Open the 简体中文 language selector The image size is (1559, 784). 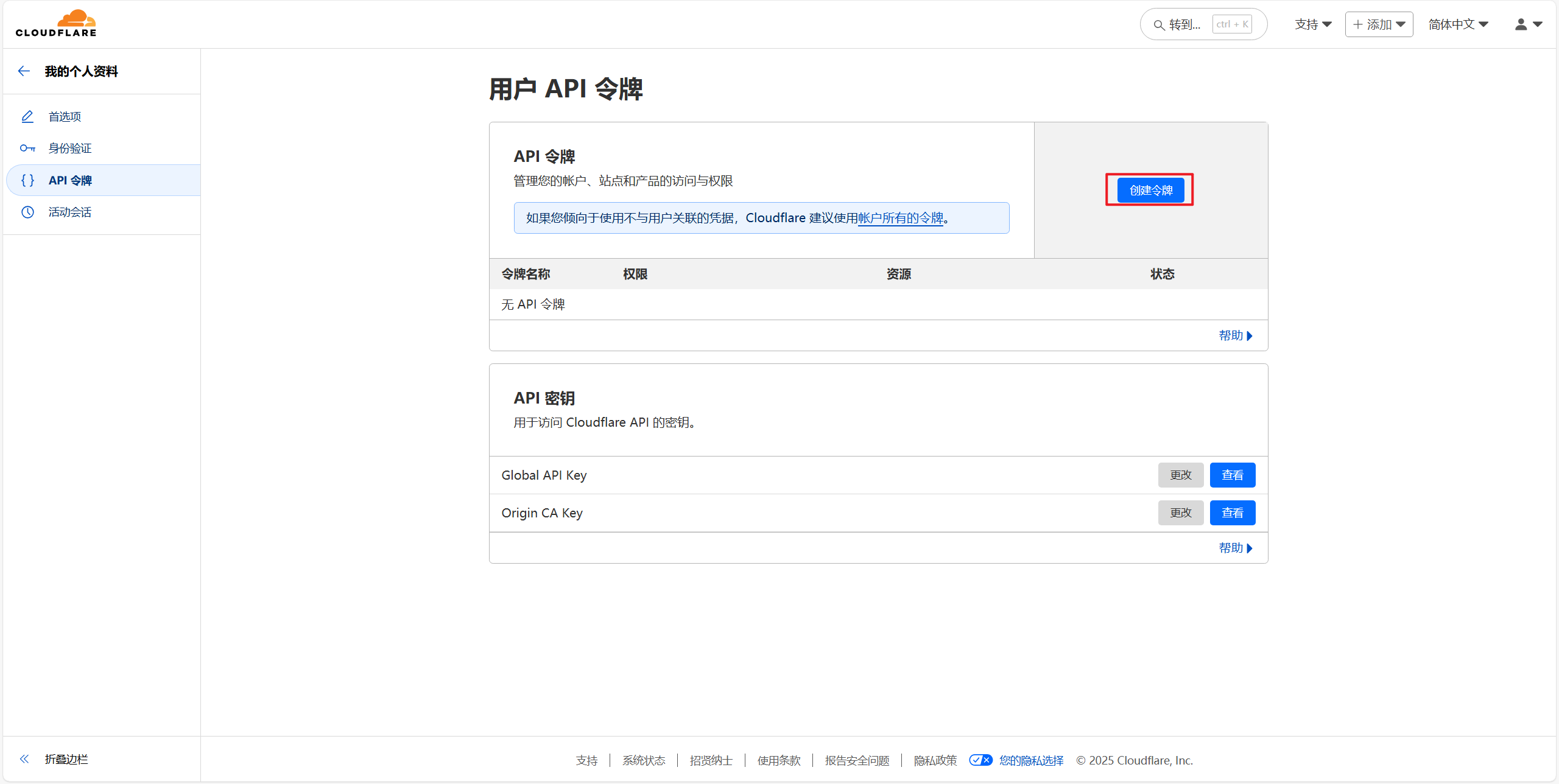point(1459,24)
